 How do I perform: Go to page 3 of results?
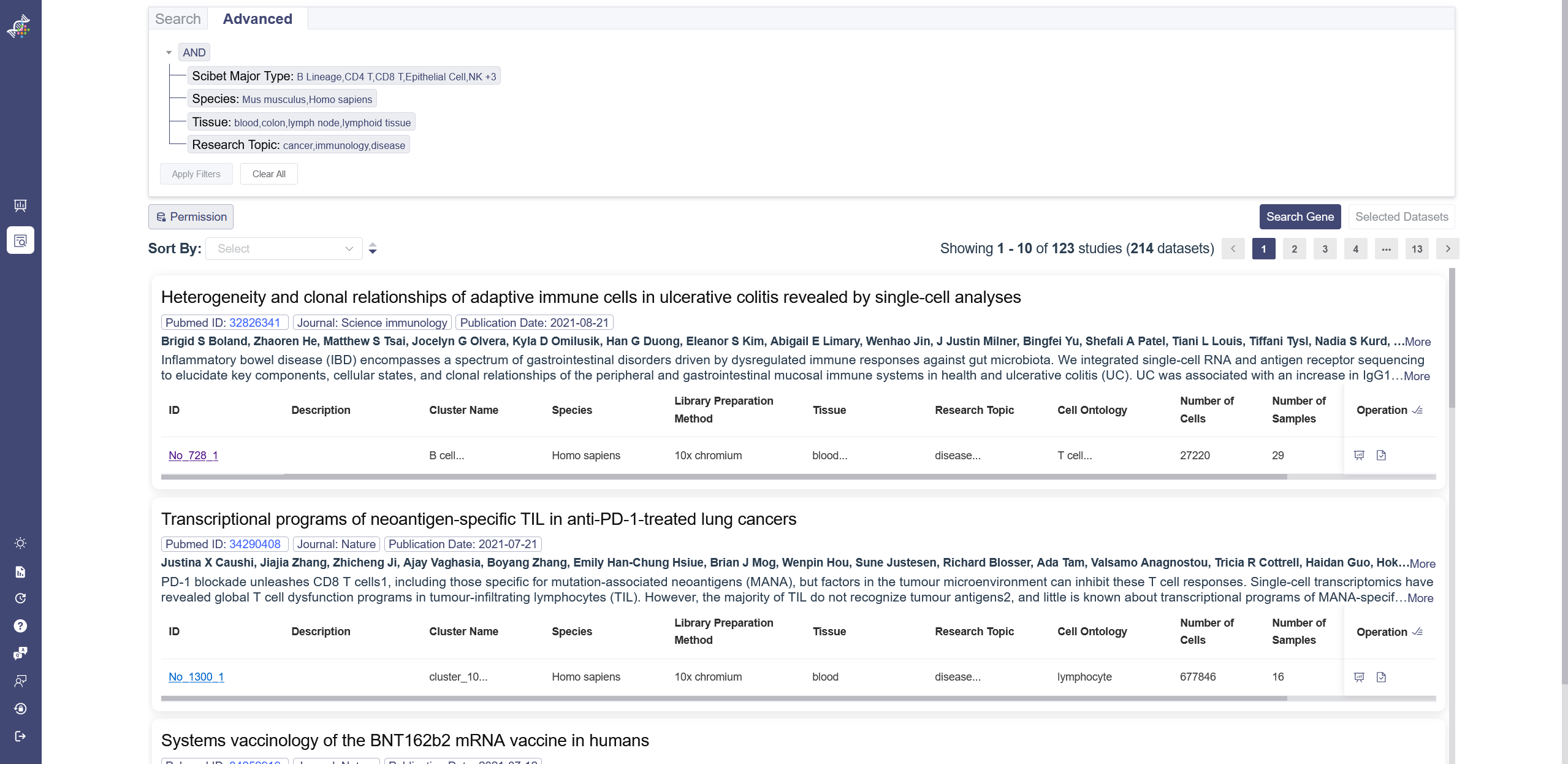point(1325,248)
